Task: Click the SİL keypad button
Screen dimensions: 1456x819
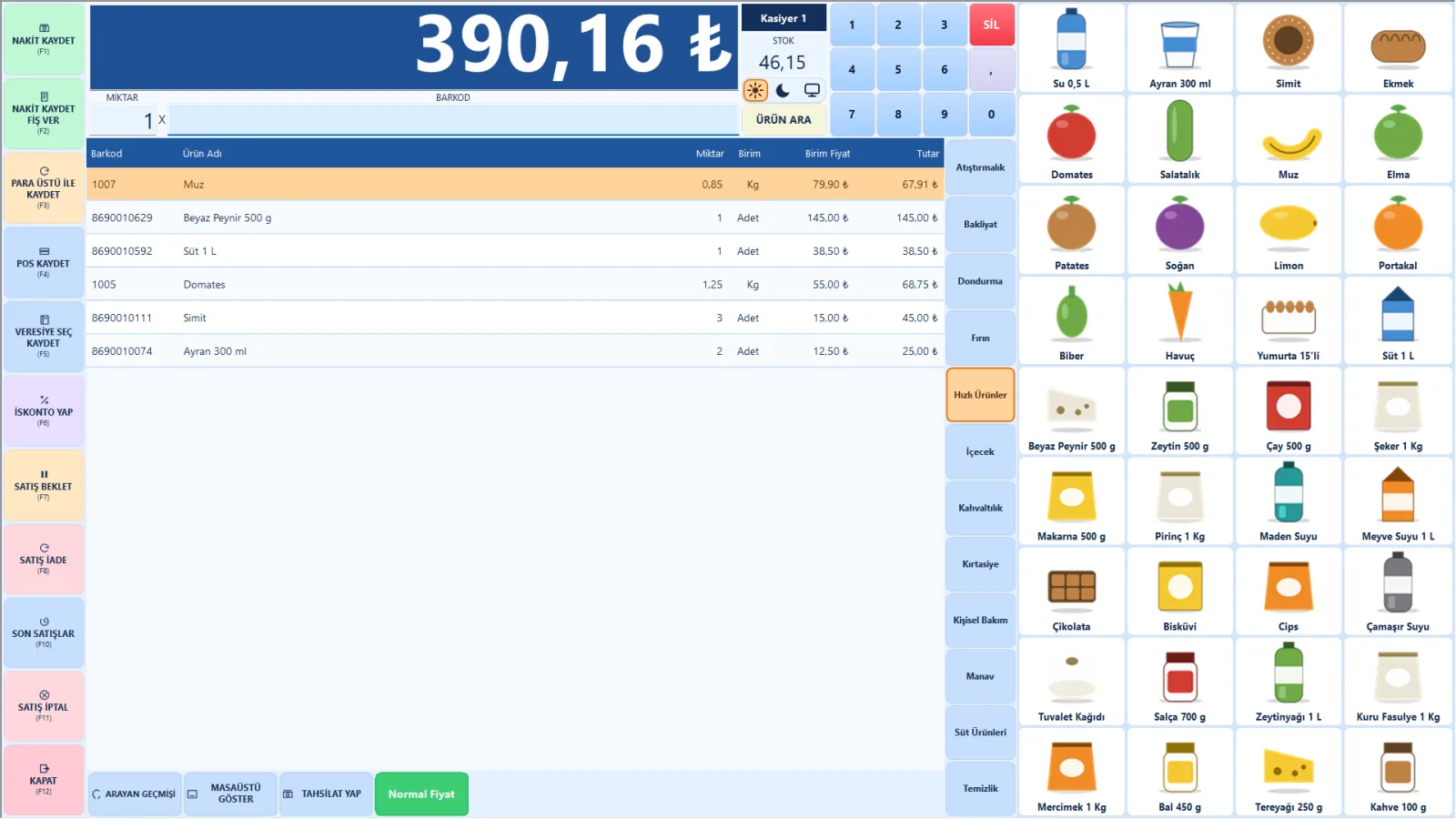Action: point(991,25)
